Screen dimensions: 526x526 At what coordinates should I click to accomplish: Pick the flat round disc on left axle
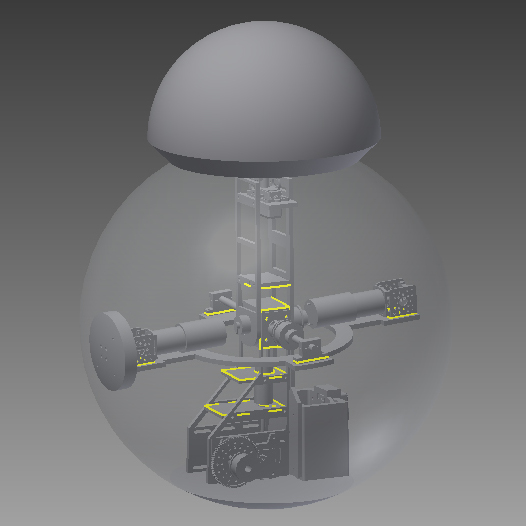(x=112, y=351)
